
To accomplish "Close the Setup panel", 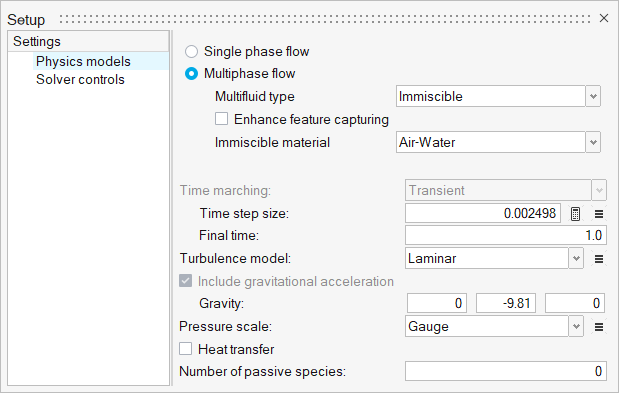I will [x=604, y=18].
